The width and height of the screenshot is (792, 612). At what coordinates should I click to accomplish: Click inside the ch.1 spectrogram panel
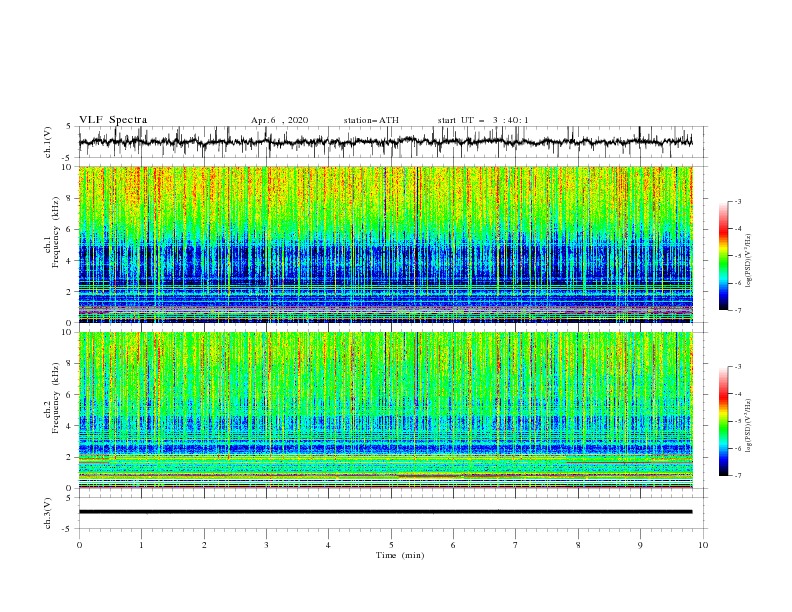[x=385, y=244]
